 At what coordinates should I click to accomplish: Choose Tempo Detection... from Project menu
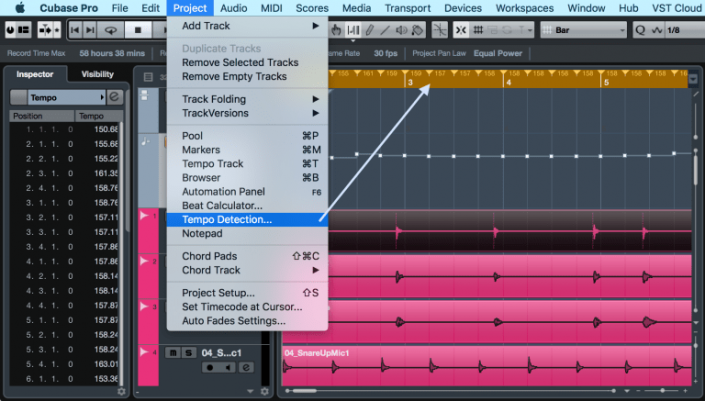pyautogui.click(x=247, y=219)
